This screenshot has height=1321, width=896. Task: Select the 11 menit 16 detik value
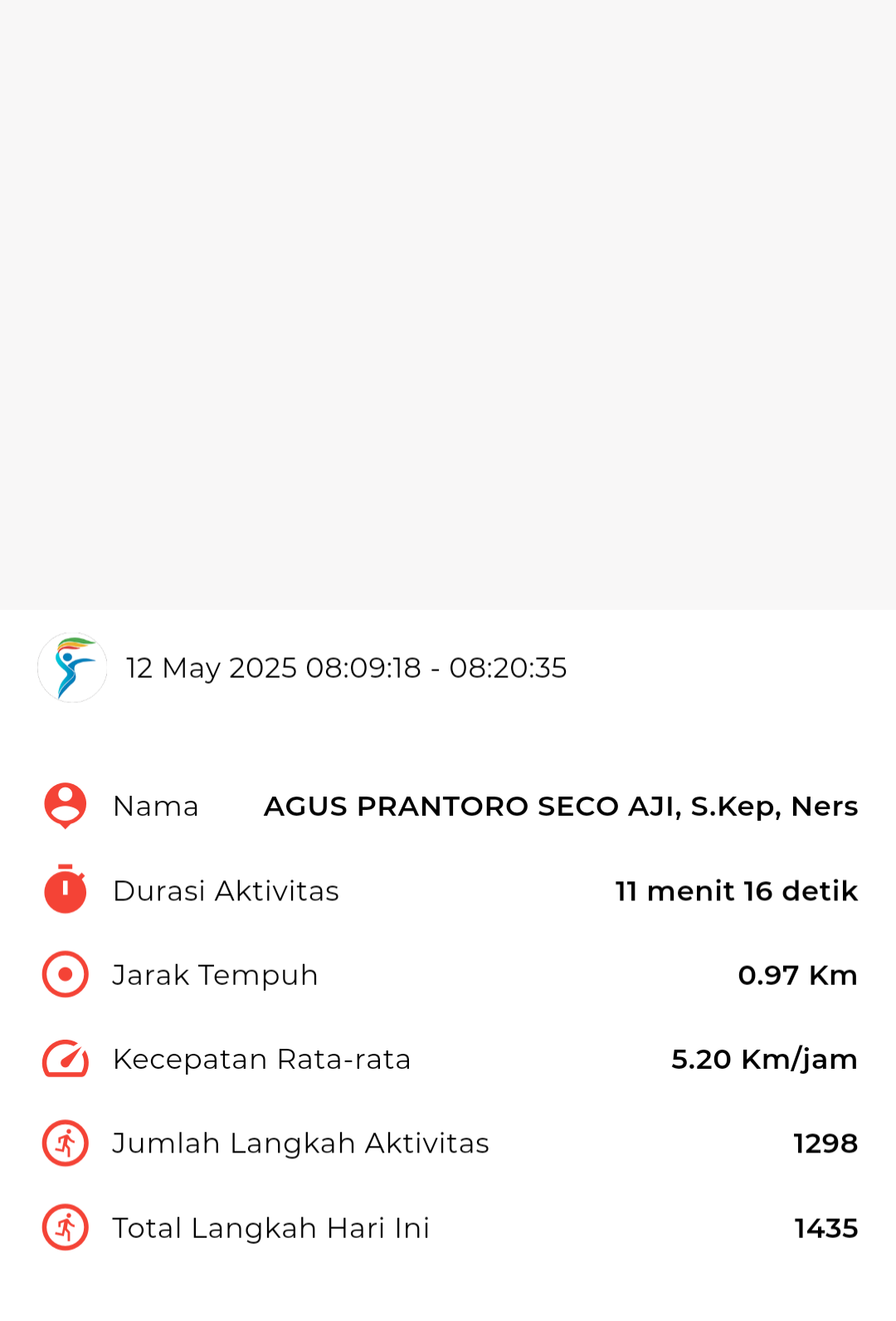(737, 891)
